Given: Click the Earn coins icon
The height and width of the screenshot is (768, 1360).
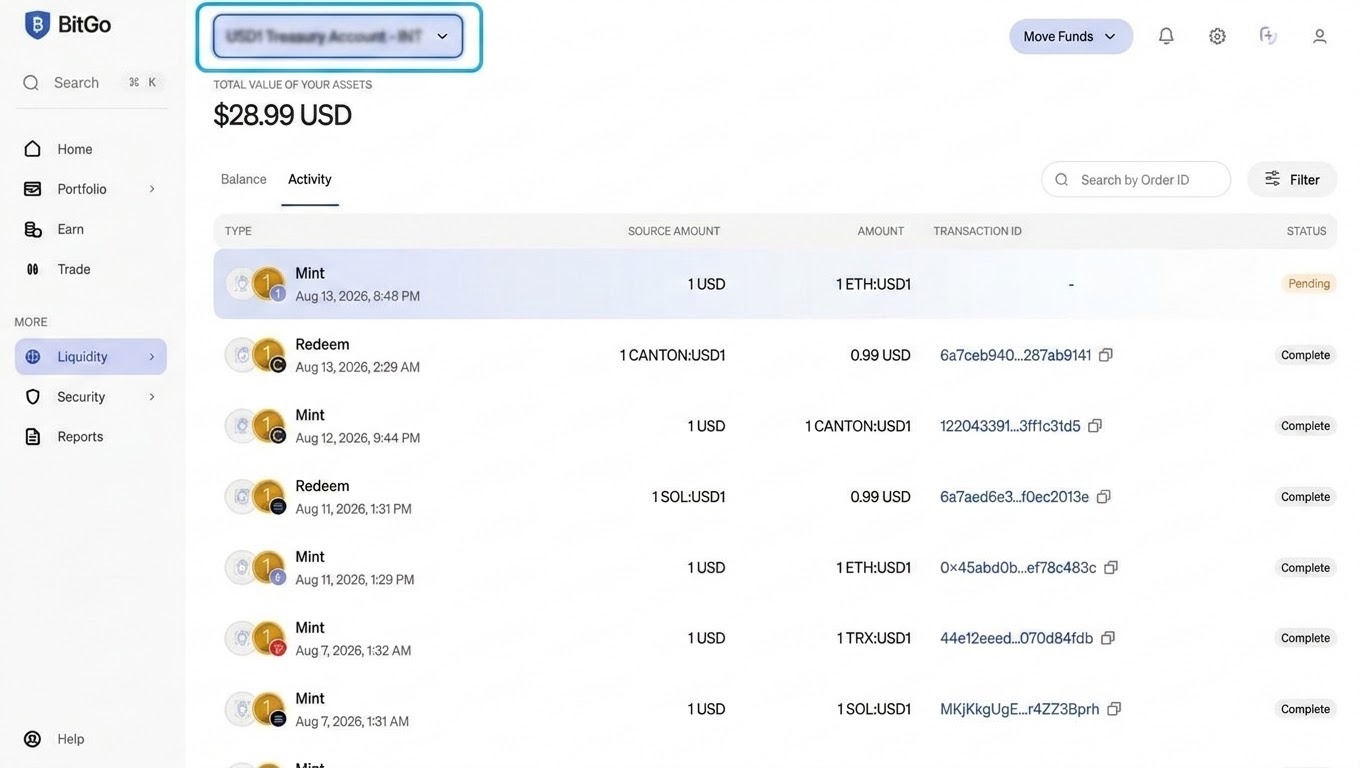Looking at the screenshot, I should (33, 229).
